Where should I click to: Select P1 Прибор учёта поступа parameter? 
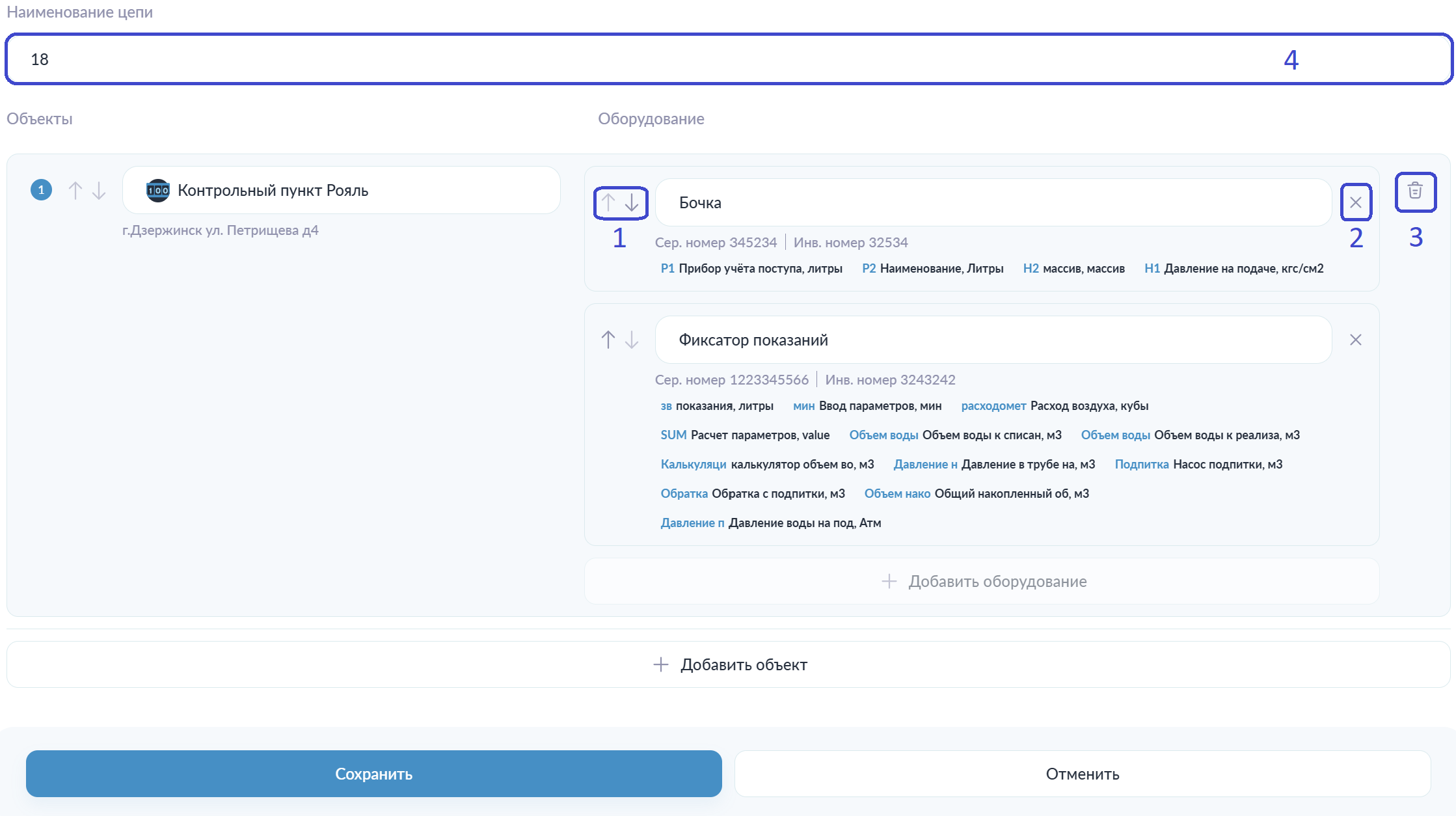751,269
